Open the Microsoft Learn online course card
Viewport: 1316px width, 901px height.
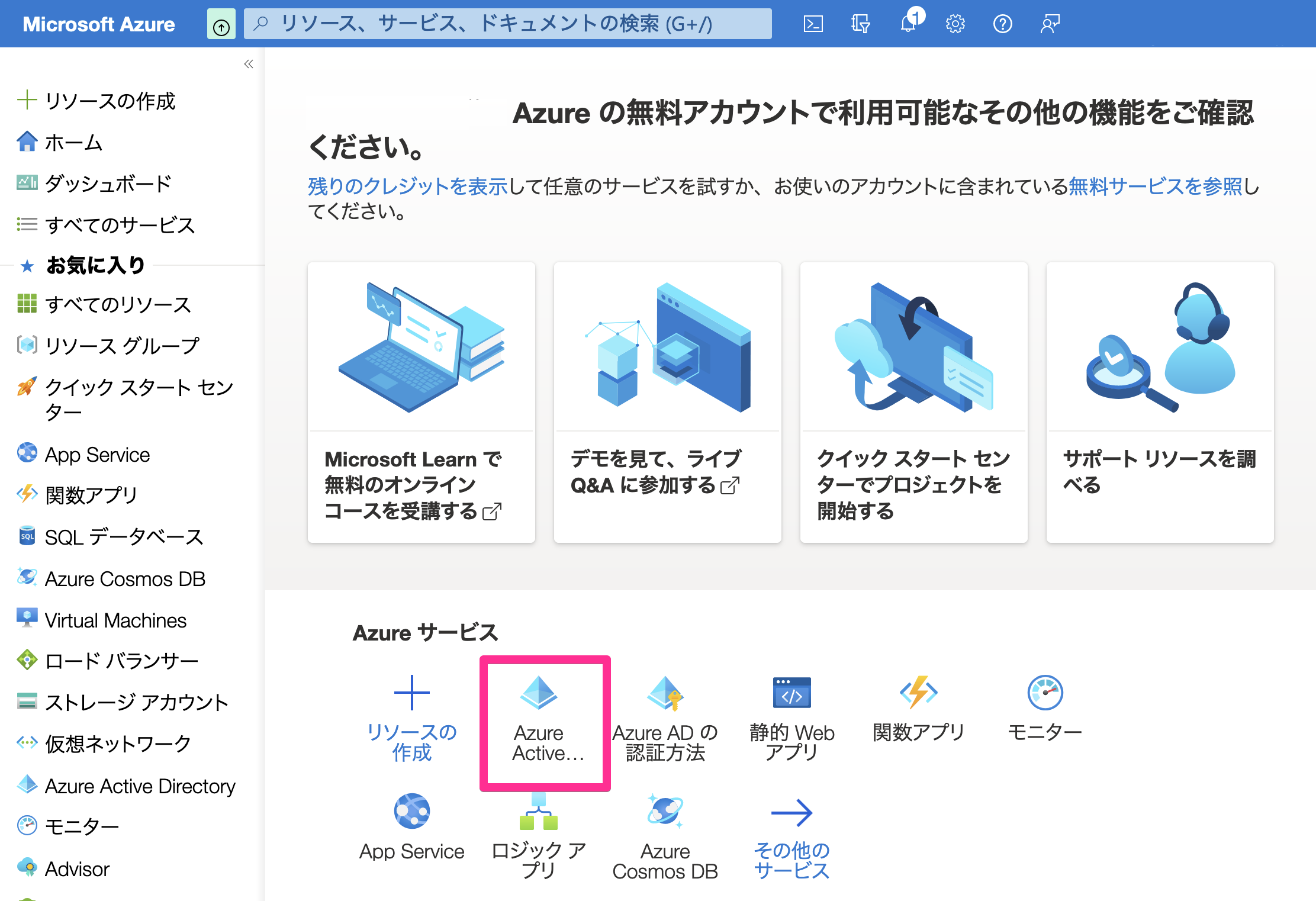[x=421, y=403]
